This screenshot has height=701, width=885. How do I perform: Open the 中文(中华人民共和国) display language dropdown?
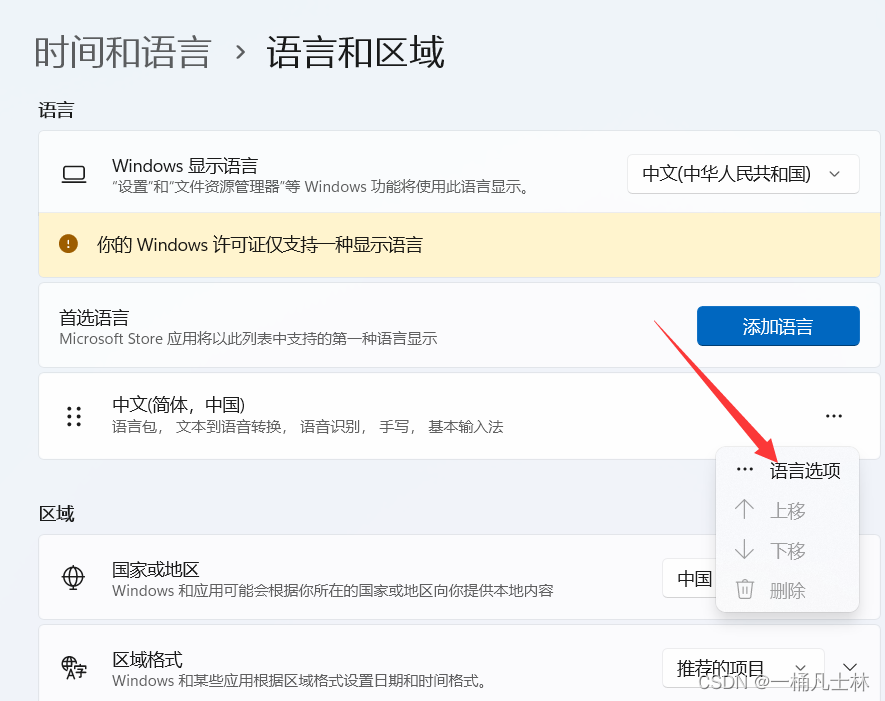point(743,174)
